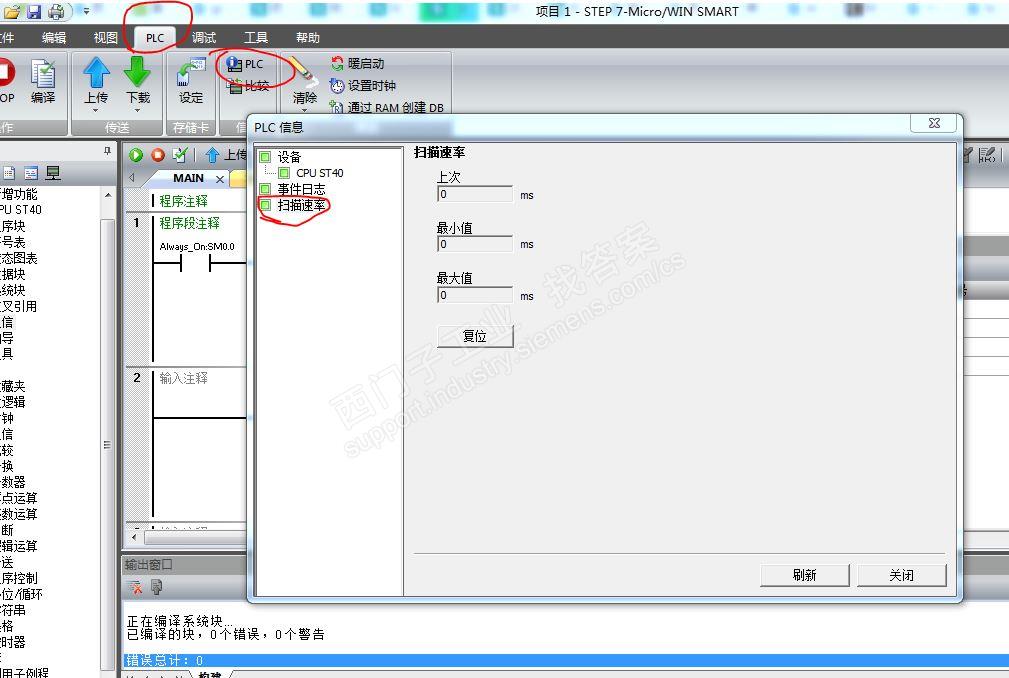Select the 构建 tab in output window
The image size is (1009, 678).
210,674
